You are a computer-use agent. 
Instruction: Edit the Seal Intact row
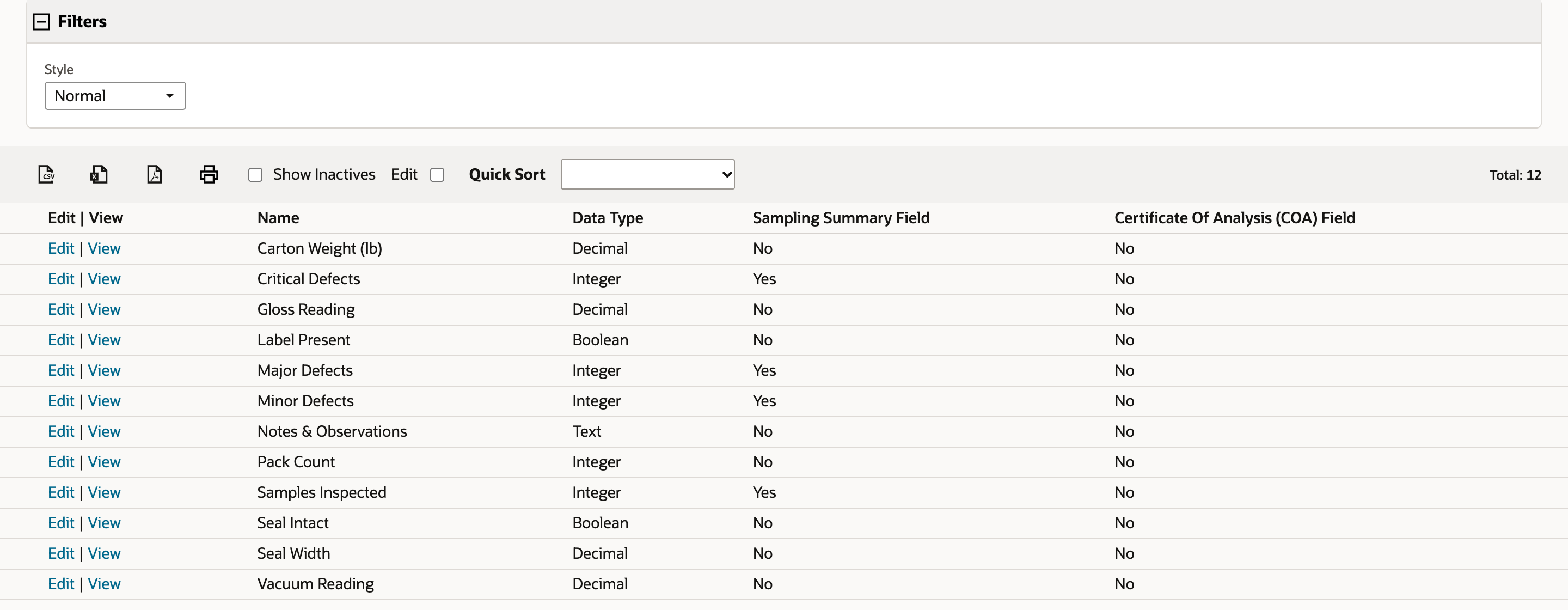(61, 522)
